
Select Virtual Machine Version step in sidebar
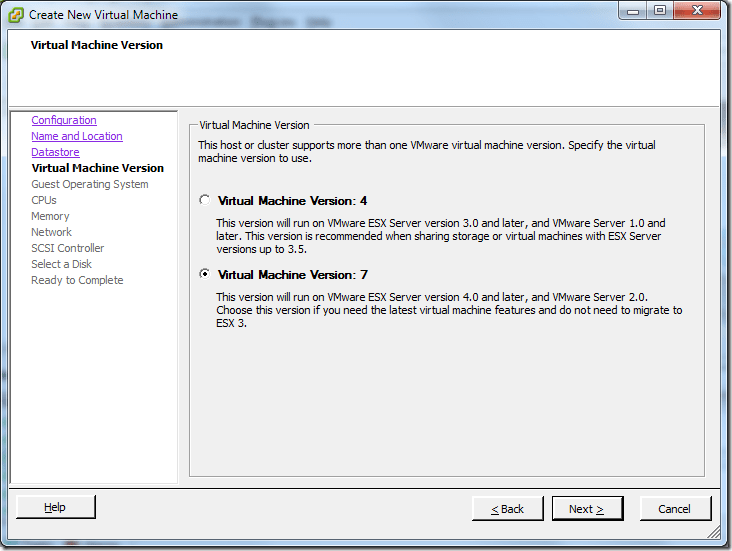coord(98,168)
